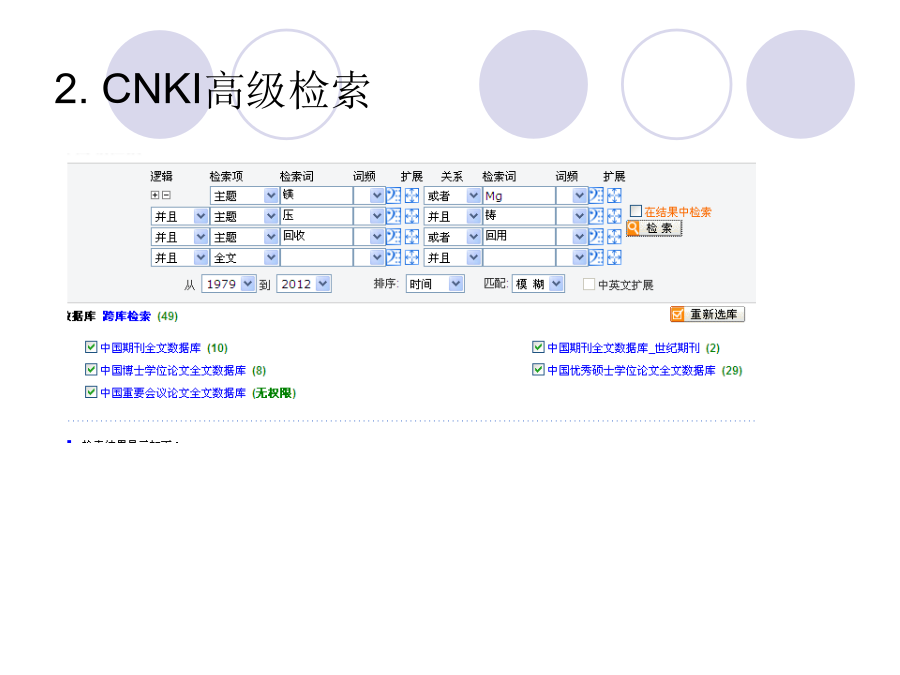Click the empty search term field beside 全文
900x675 pixels.
tap(316, 258)
